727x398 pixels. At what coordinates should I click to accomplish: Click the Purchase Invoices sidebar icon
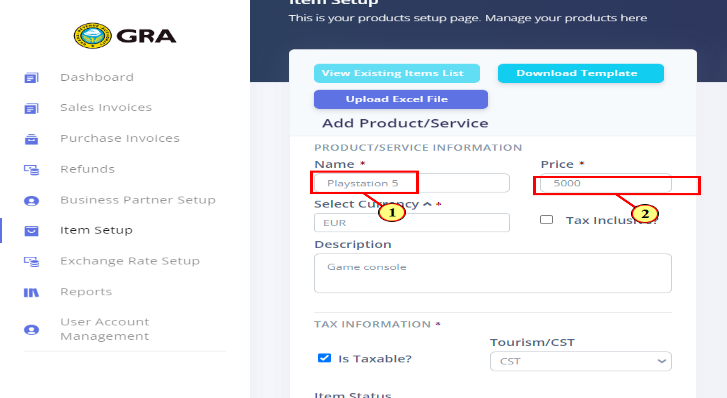point(31,139)
